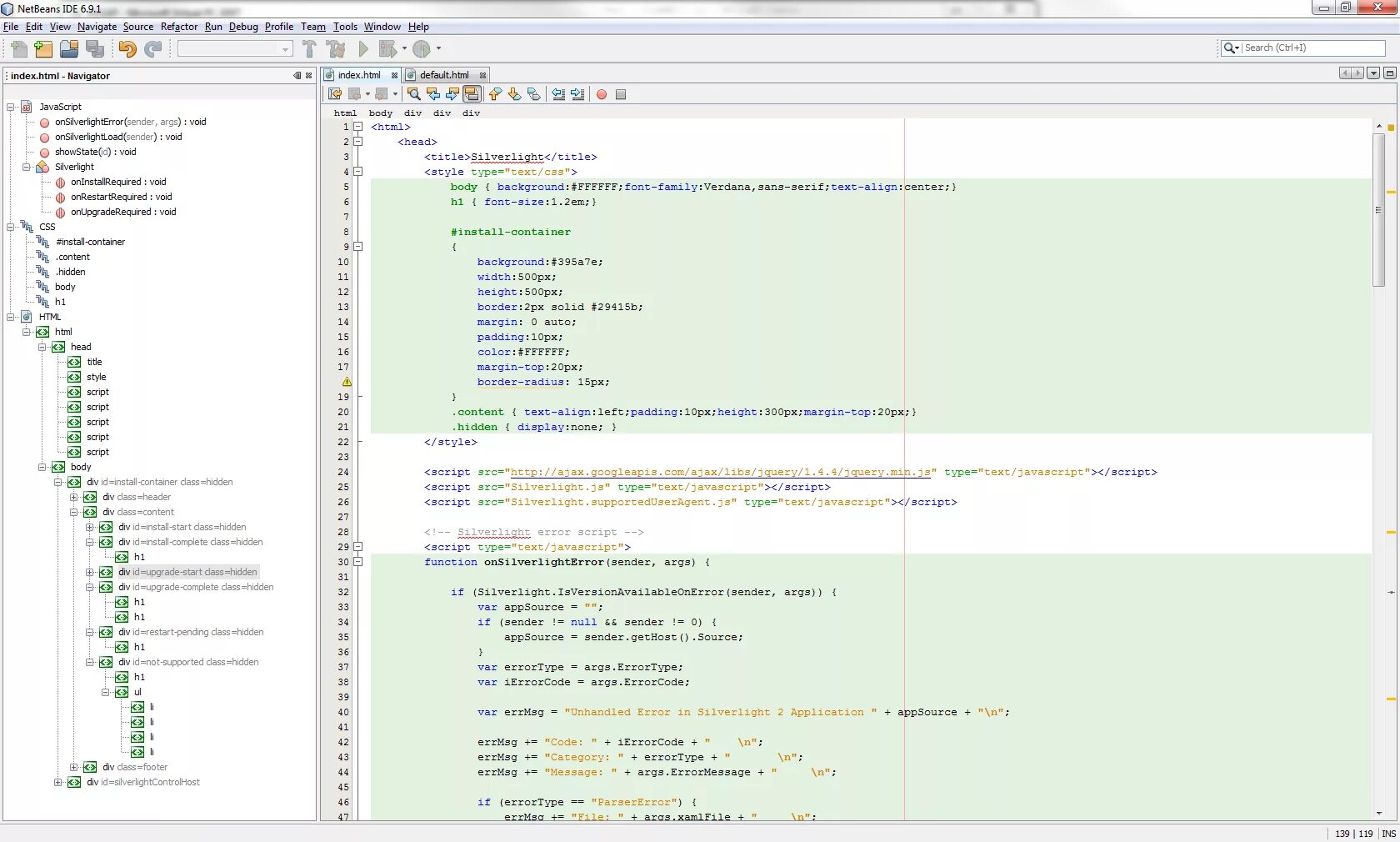Click the Clean and Build broom icon

click(336, 49)
